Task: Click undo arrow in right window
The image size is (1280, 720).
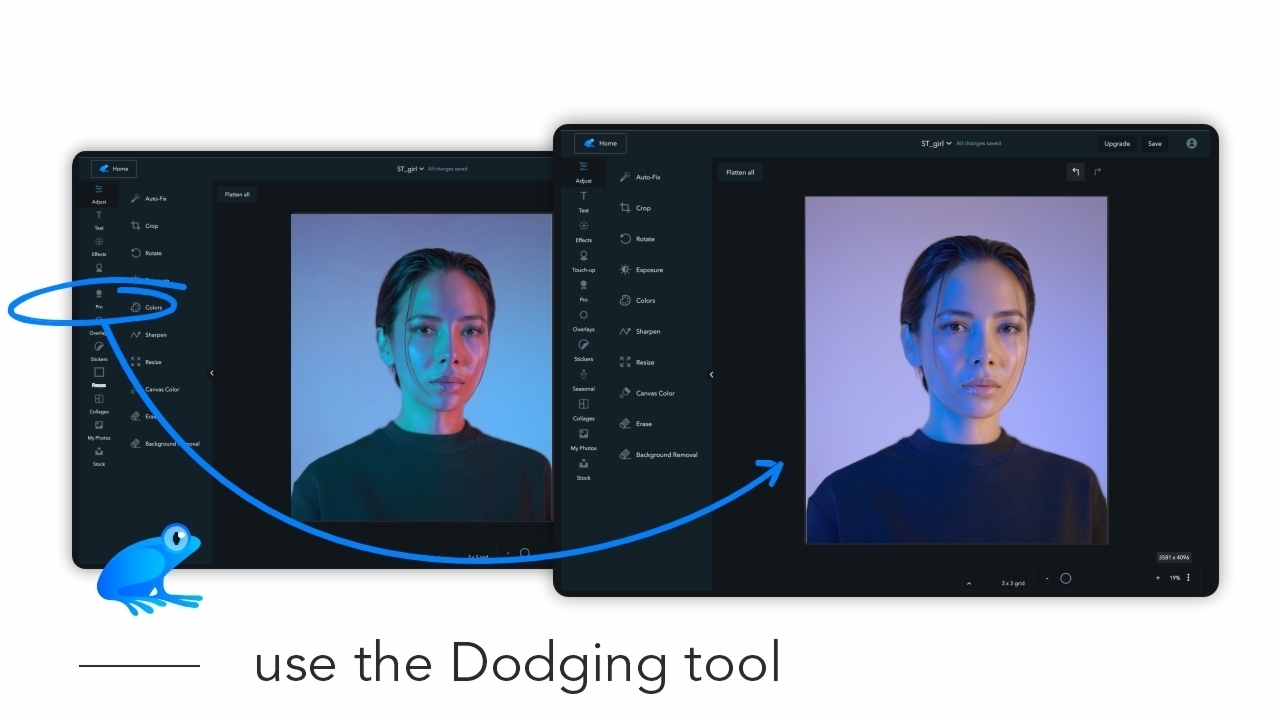Action: (x=1076, y=172)
